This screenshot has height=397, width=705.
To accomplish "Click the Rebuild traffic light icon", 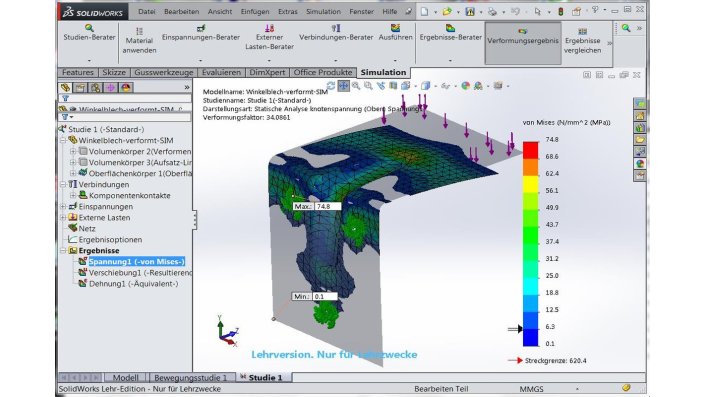I will coord(561,11).
